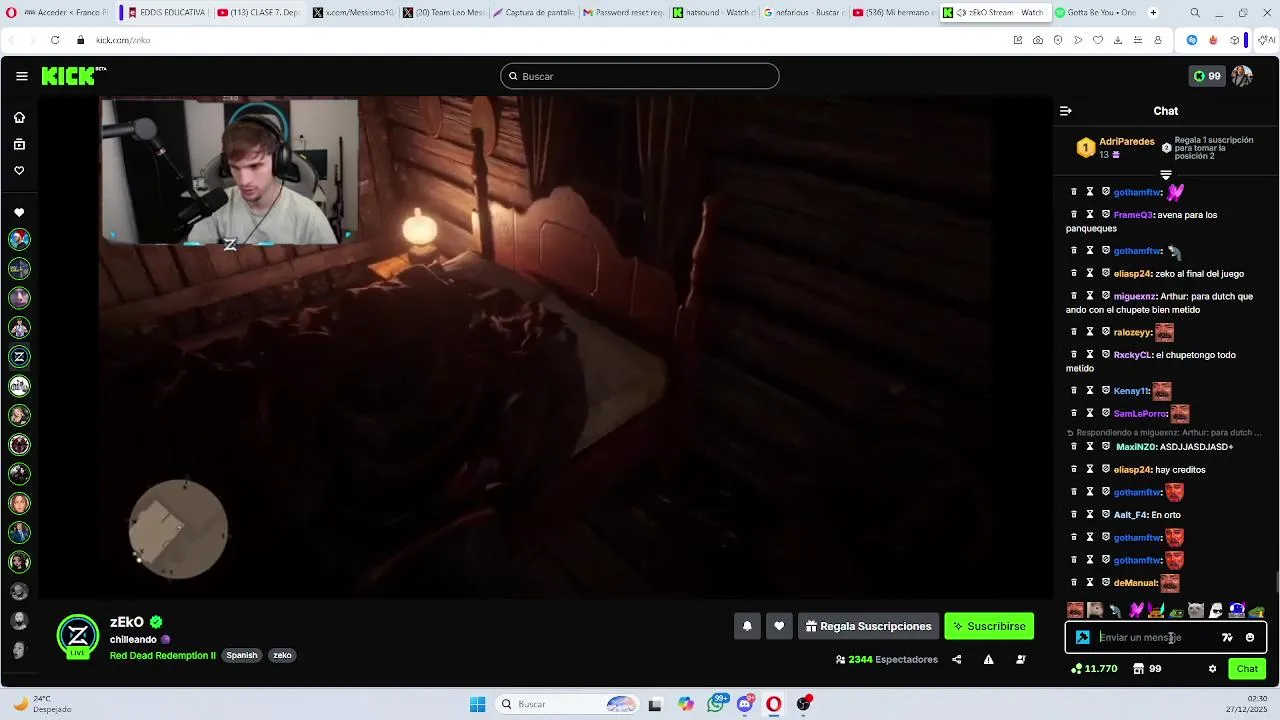Focus the Enviar un mensaje chat input
1280x720 pixels.
coord(1154,637)
